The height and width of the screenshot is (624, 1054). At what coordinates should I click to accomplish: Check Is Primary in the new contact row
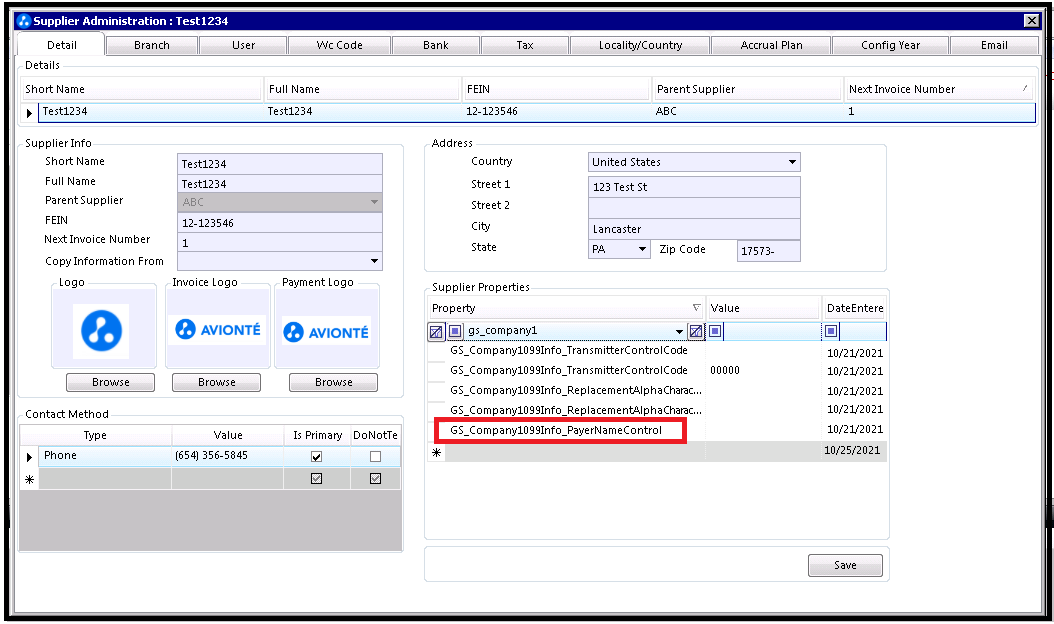(317, 479)
